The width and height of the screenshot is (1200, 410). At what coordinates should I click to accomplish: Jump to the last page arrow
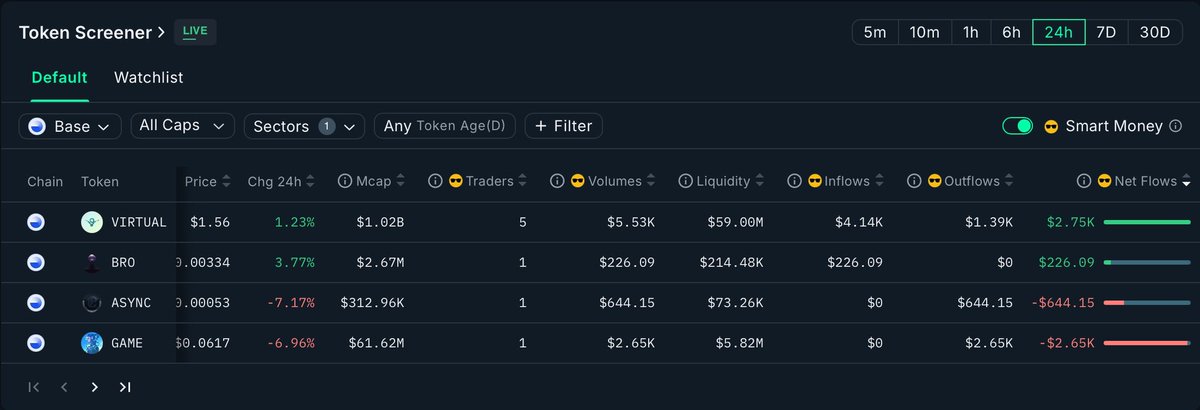125,387
